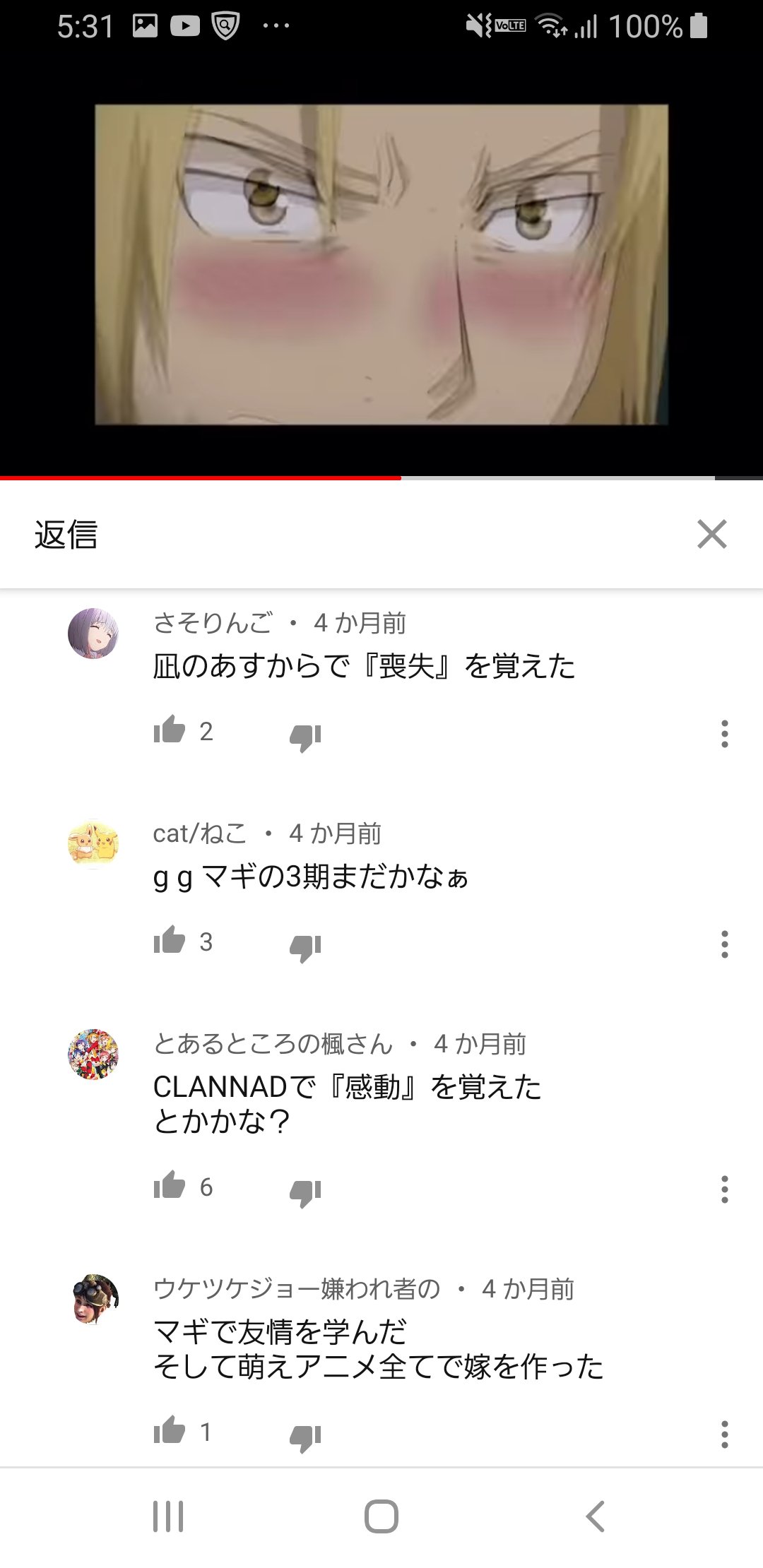Tap the Android back navigation button
Image resolution: width=763 pixels, height=1568 pixels.
coord(596,1516)
